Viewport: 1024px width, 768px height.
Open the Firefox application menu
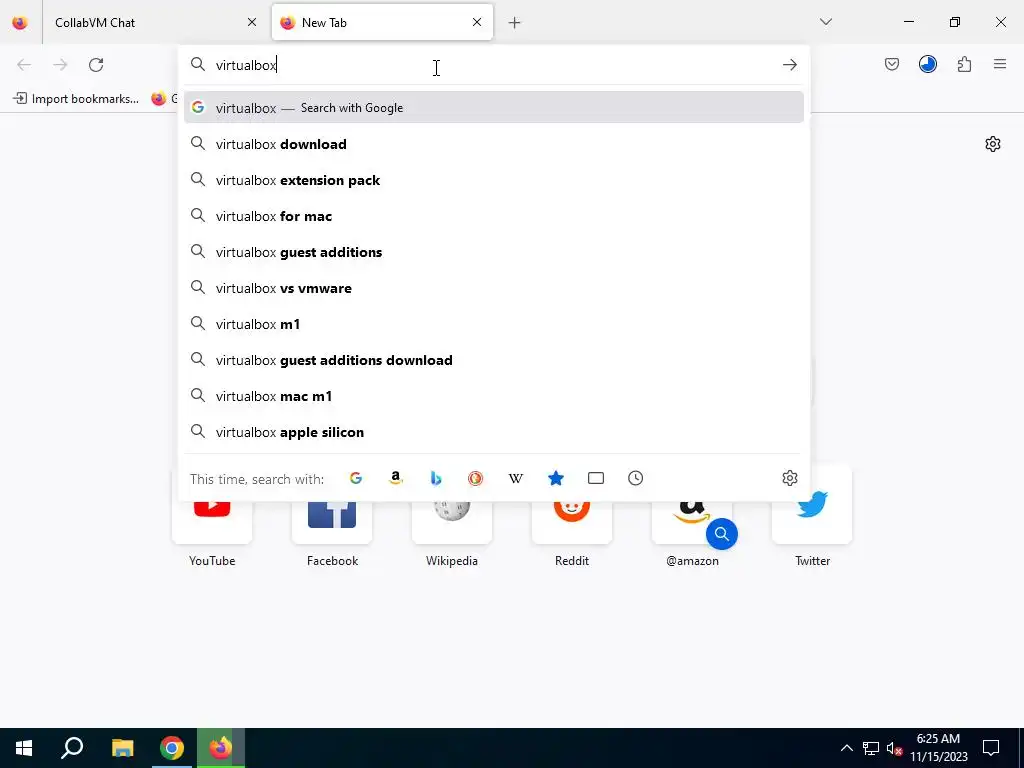point(1000,64)
